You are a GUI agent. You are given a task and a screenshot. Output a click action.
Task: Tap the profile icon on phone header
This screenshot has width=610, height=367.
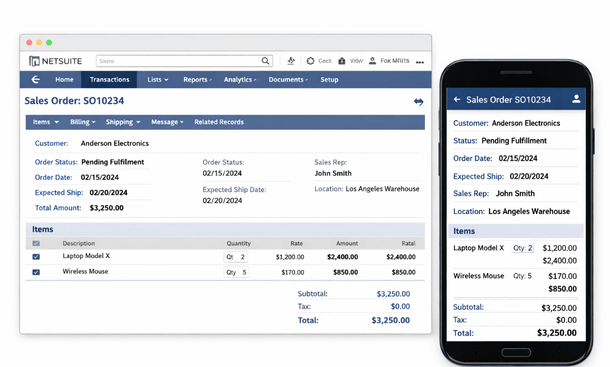[576, 99]
